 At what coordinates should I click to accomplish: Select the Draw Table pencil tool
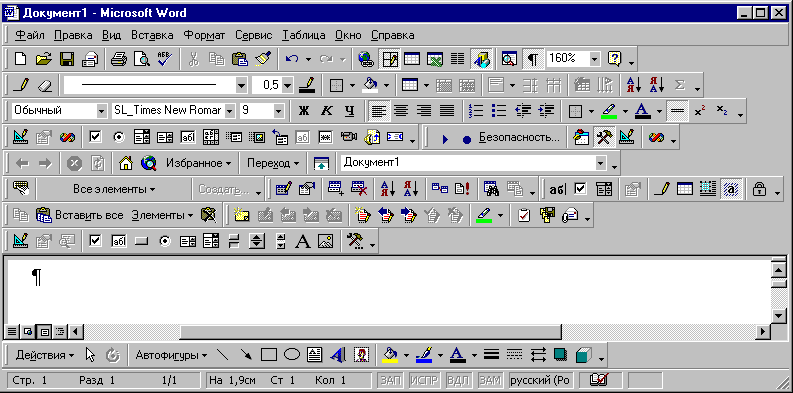[20, 85]
